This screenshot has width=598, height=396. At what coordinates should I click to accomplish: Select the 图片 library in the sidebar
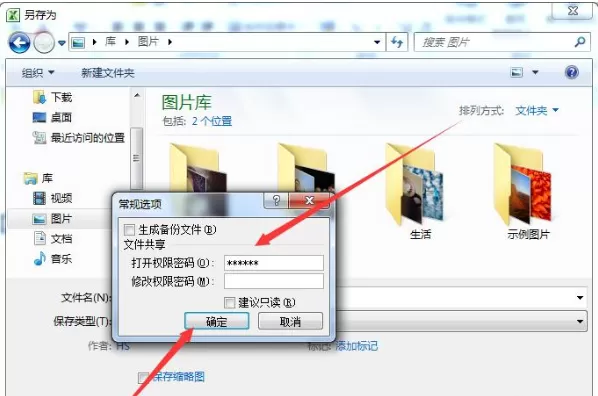(x=53, y=219)
